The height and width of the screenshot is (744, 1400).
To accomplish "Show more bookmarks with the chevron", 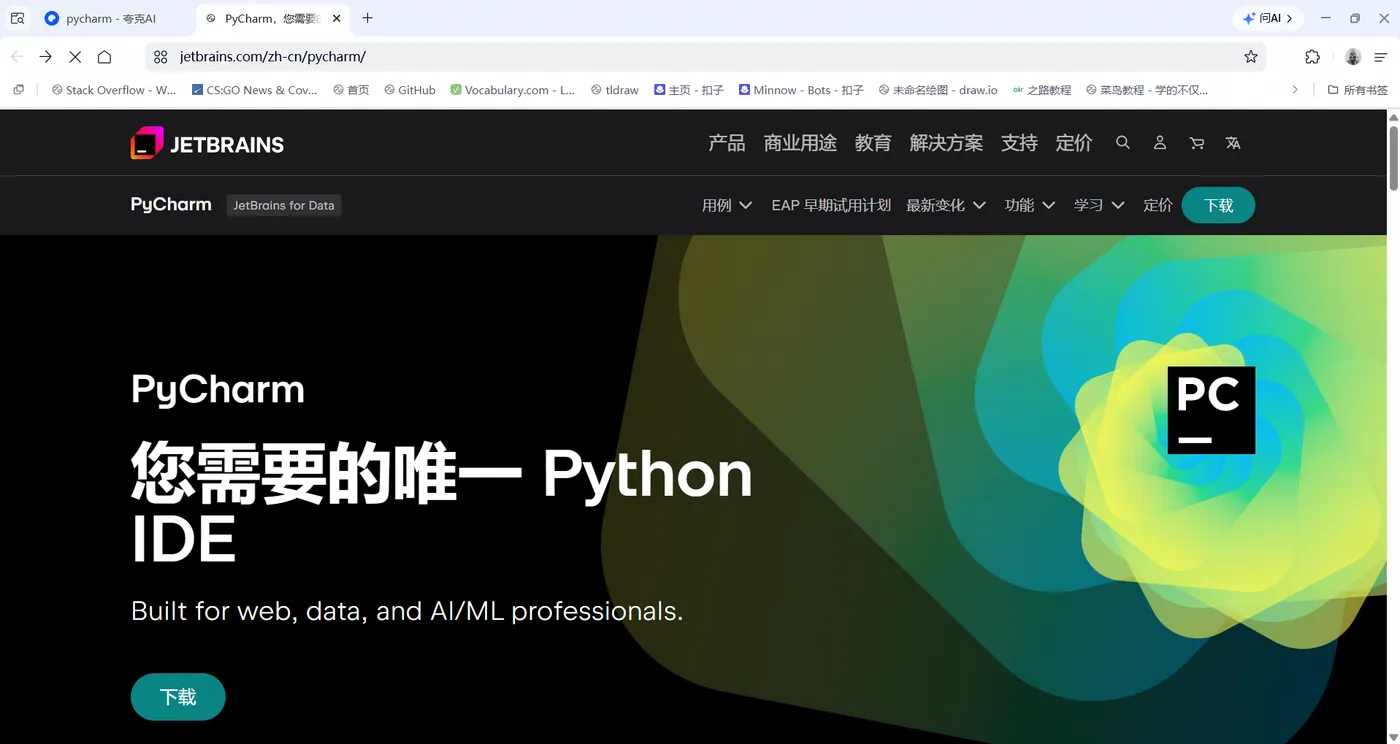I will coord(1295,90).
